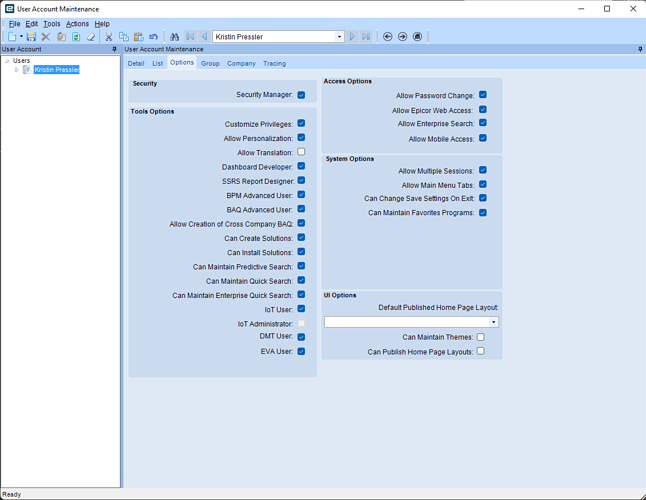Click the circled home icon in toolbar
Image resolution: width=646 pixels, height=500 pixels.
coord(417,37)
